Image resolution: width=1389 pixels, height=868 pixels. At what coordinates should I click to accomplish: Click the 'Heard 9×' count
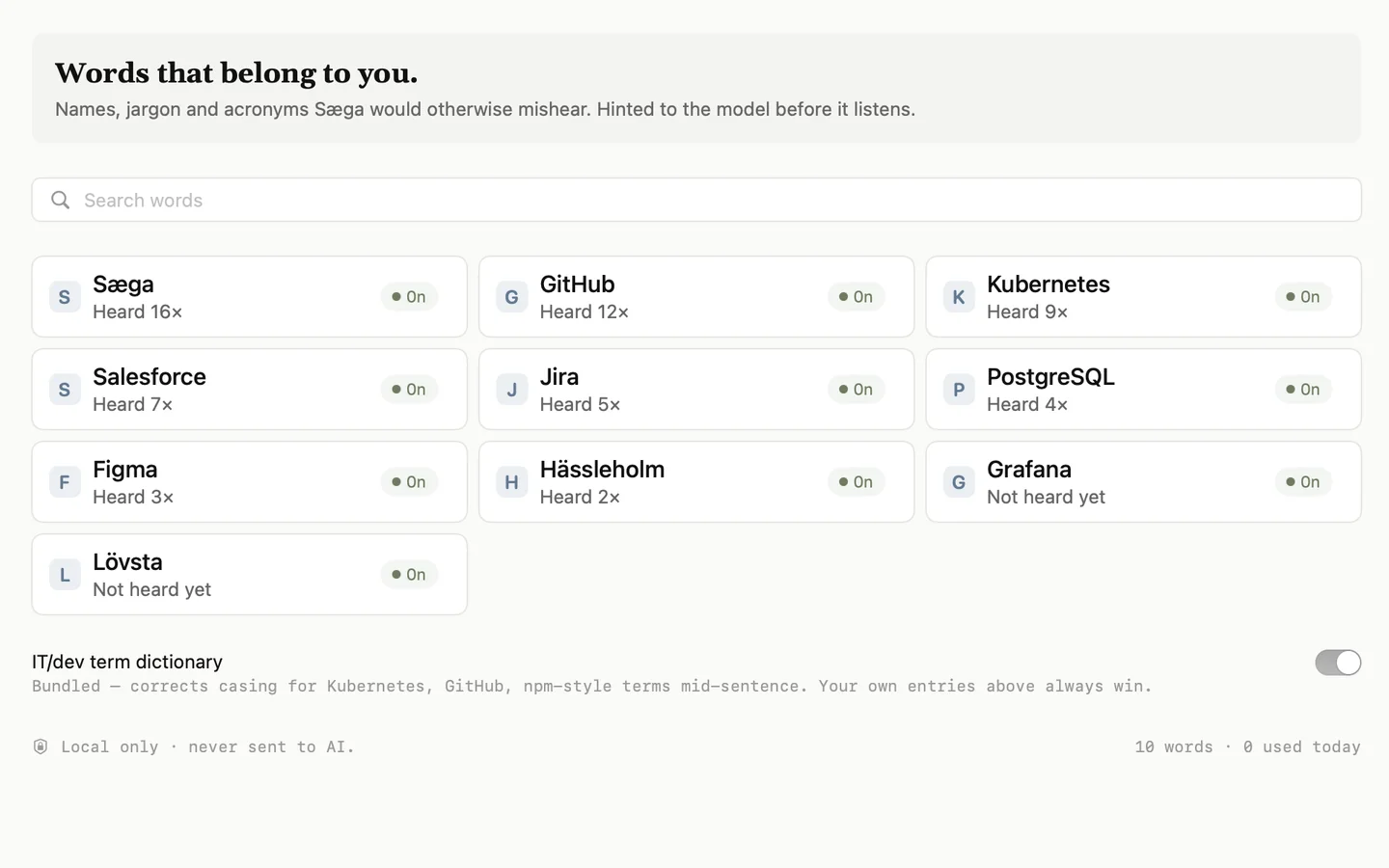(x=1027, y=312)
